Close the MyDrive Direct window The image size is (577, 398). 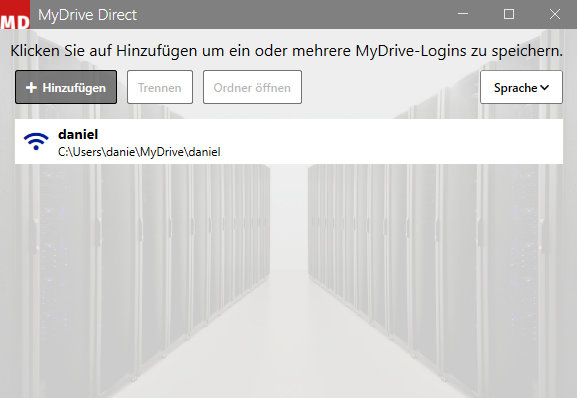tap(555, 14)
